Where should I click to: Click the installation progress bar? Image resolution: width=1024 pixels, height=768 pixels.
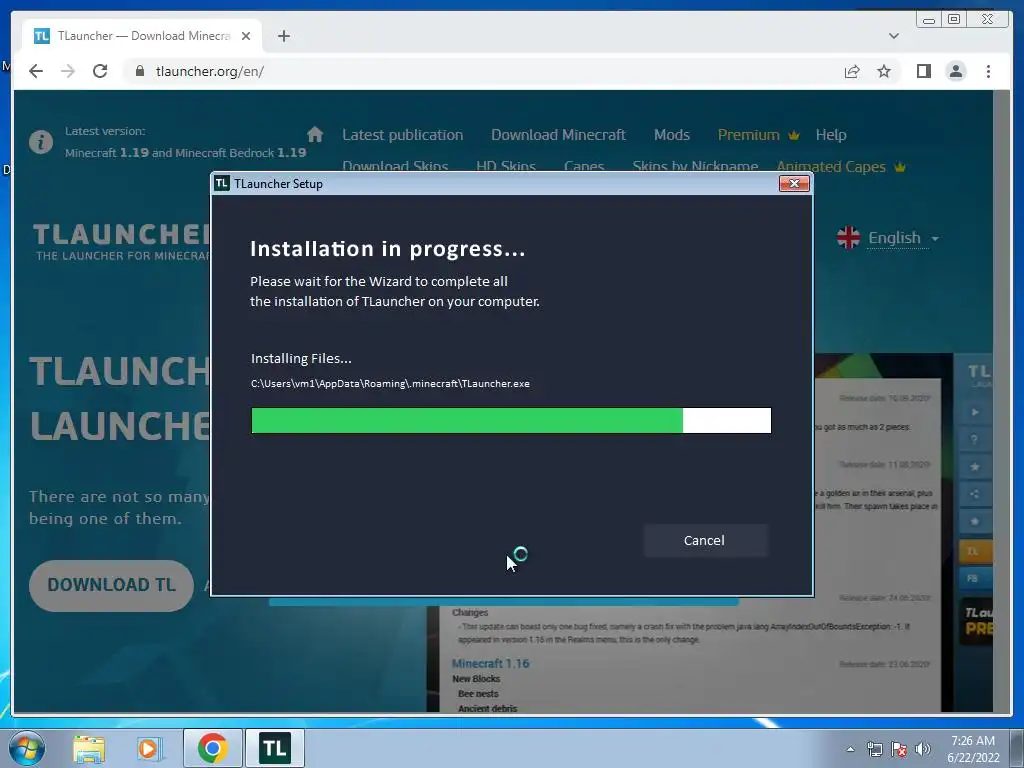click(x=511, y=421)
